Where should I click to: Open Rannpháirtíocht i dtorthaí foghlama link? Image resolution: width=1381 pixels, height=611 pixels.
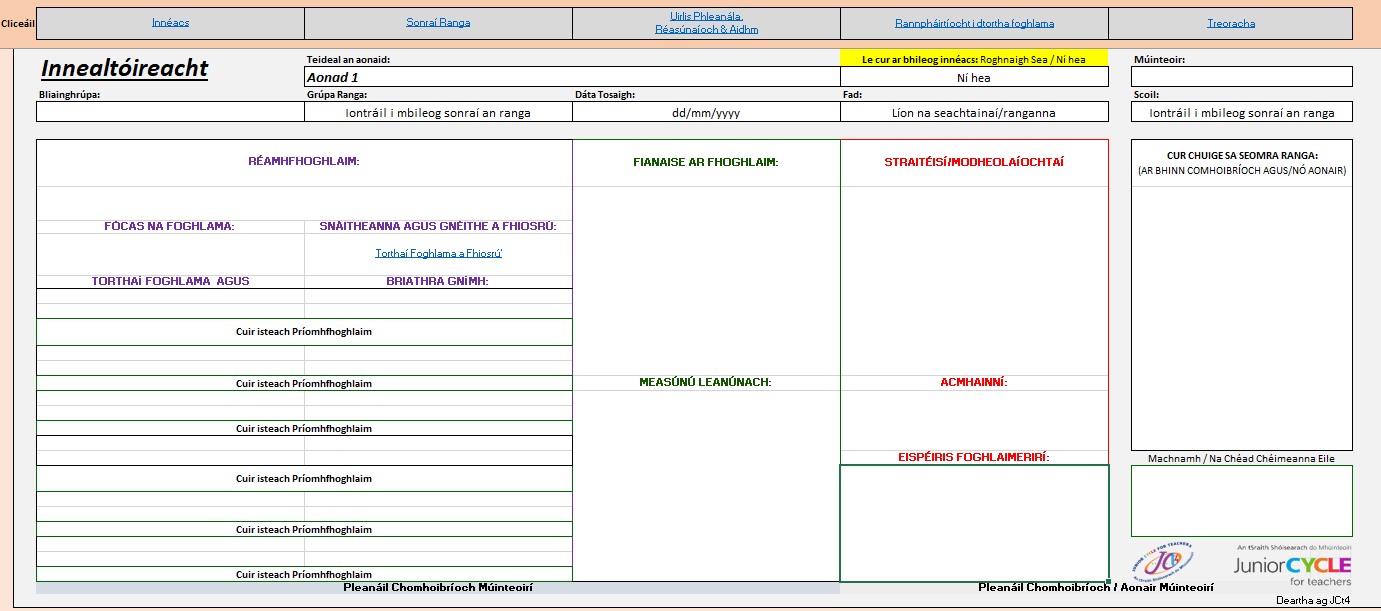pyautogui.click(x=974, y=23)
